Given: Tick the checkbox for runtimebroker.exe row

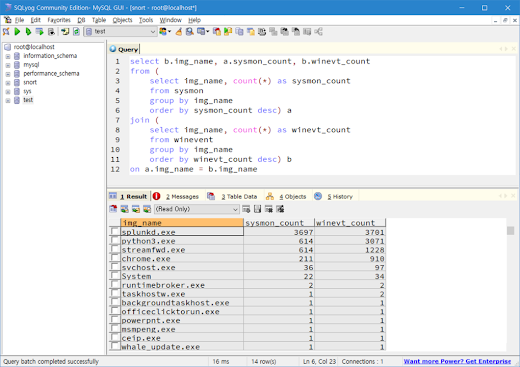Looking at the screenshot, I should click(115, 285).
